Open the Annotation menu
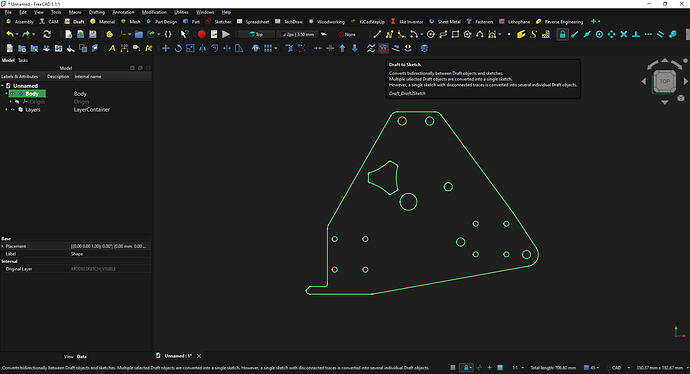The width and height of the screenshot is (690, 374). pos(123,12)
